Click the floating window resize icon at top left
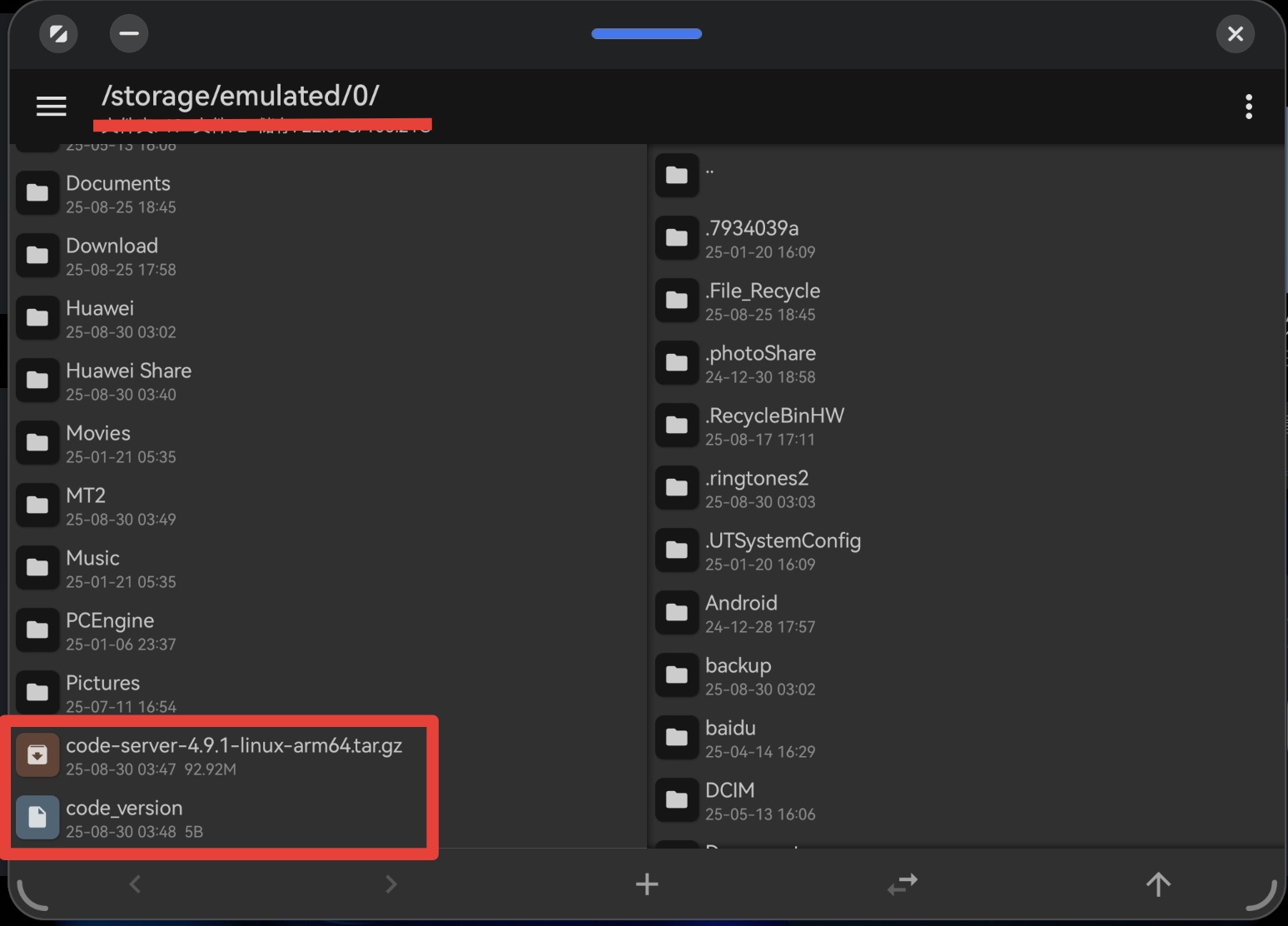The image size is (1288, 926). [x=58, y=34]
